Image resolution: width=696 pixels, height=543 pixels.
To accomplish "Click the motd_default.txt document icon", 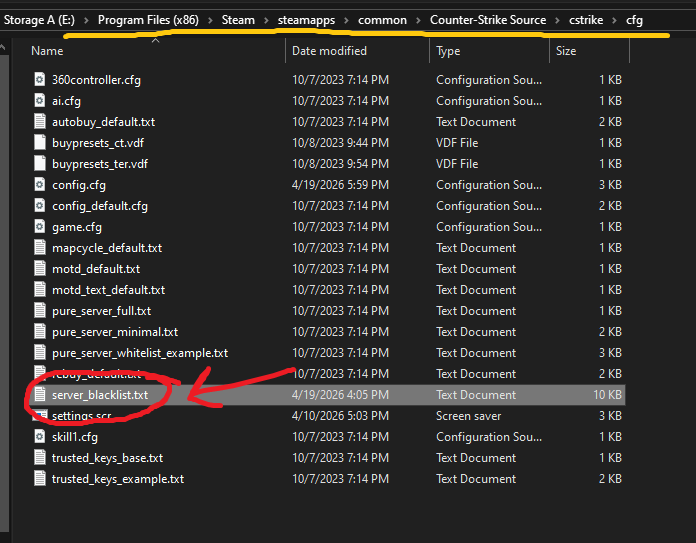I will click(x=40, y=268).
